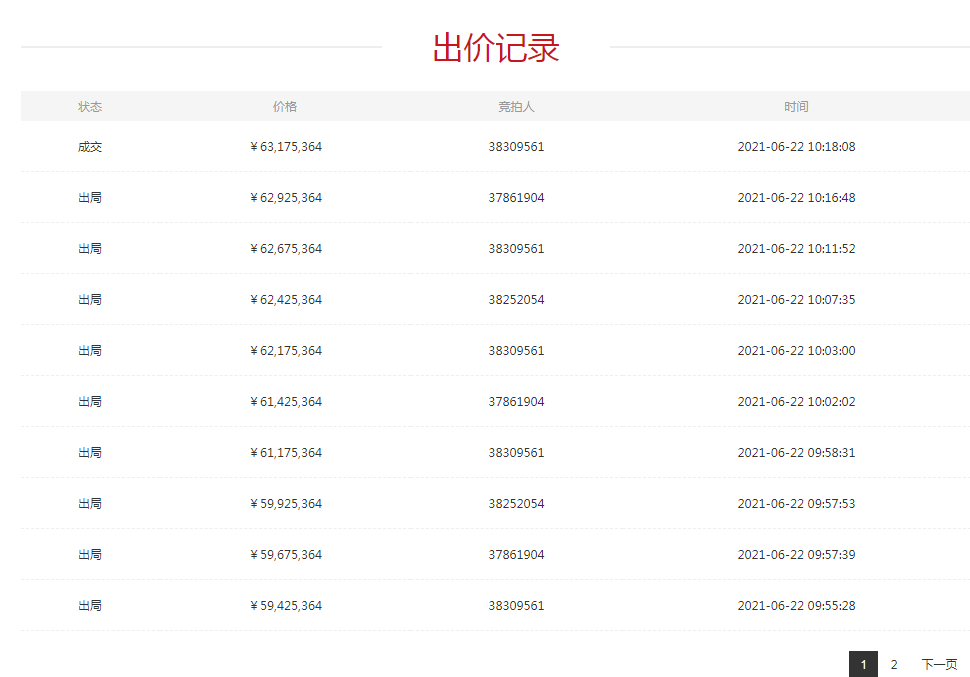Select the 成交 status cell
The height and width of the screenshot is (677, 970).
tap(90, 147)
